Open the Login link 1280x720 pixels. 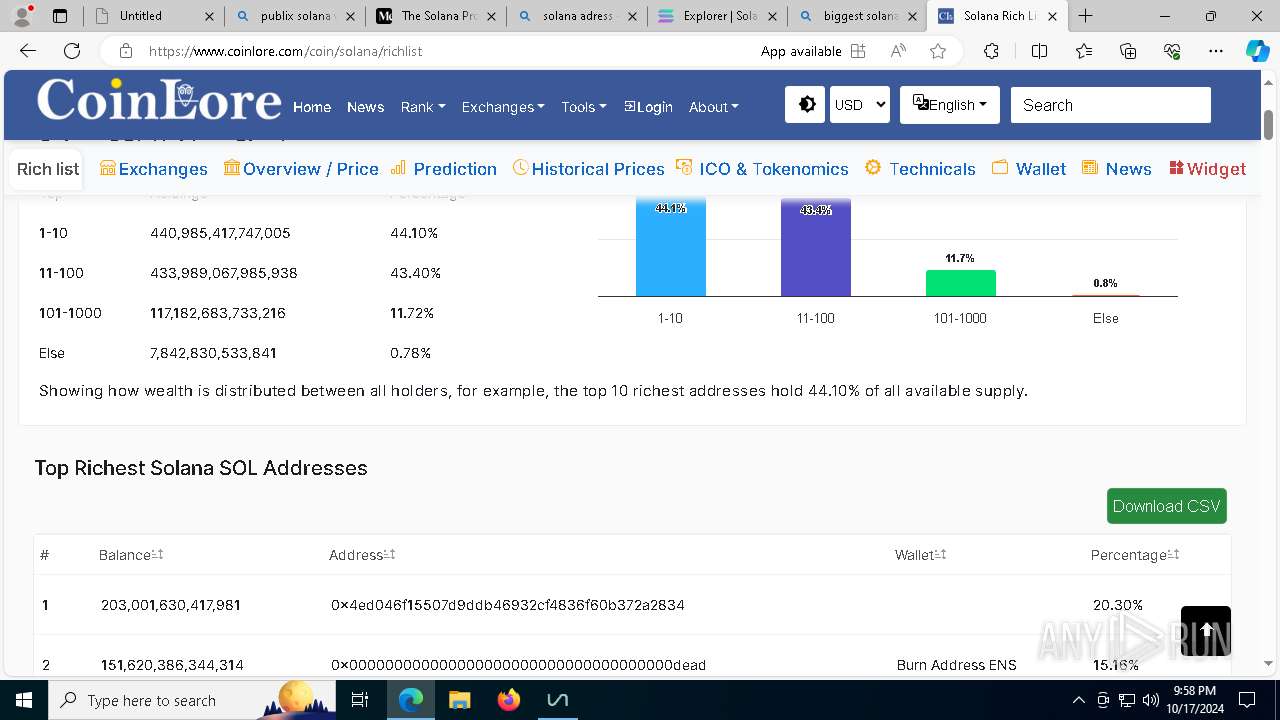tap(648, 107)
